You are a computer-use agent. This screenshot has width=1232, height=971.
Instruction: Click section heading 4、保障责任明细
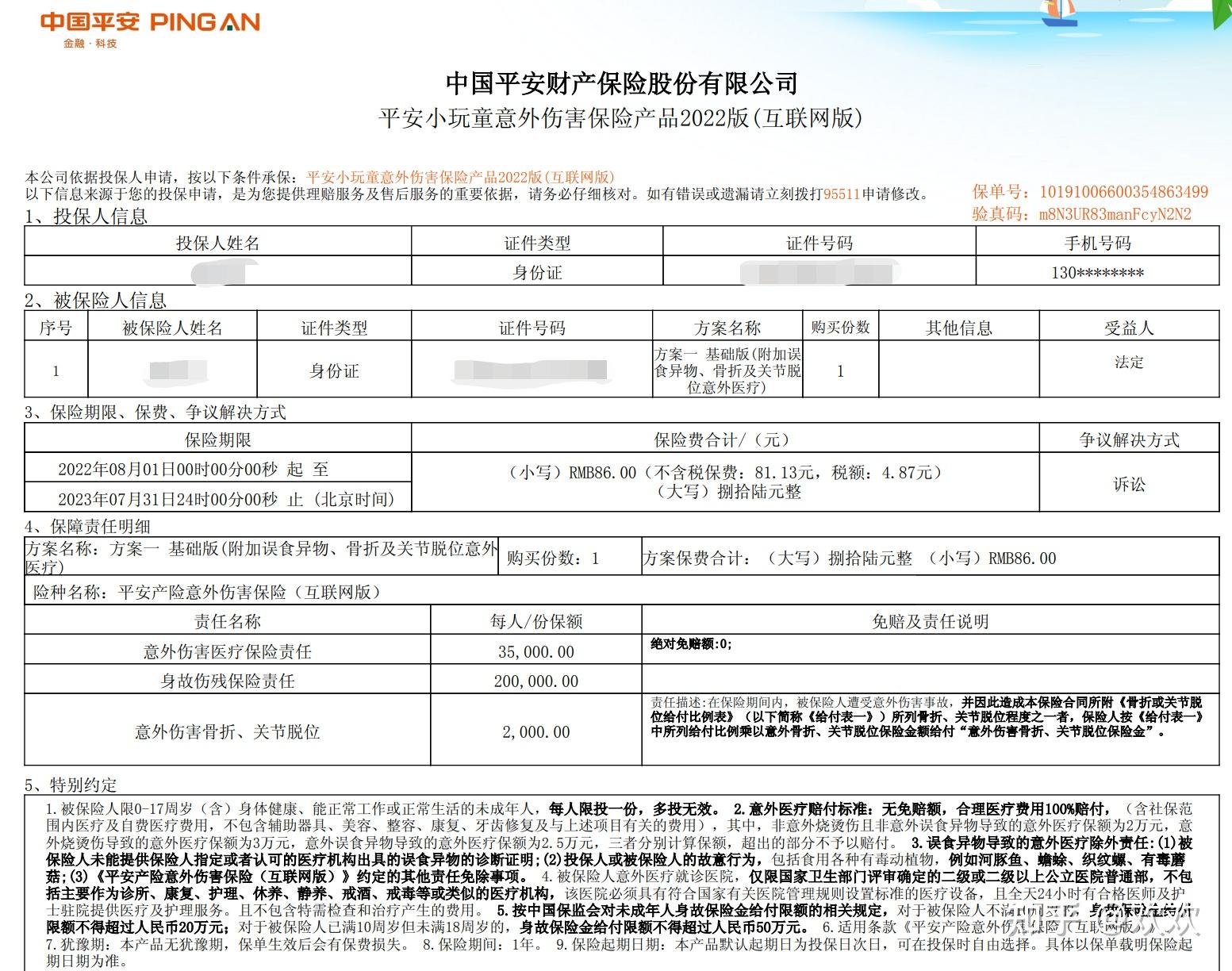87,527
